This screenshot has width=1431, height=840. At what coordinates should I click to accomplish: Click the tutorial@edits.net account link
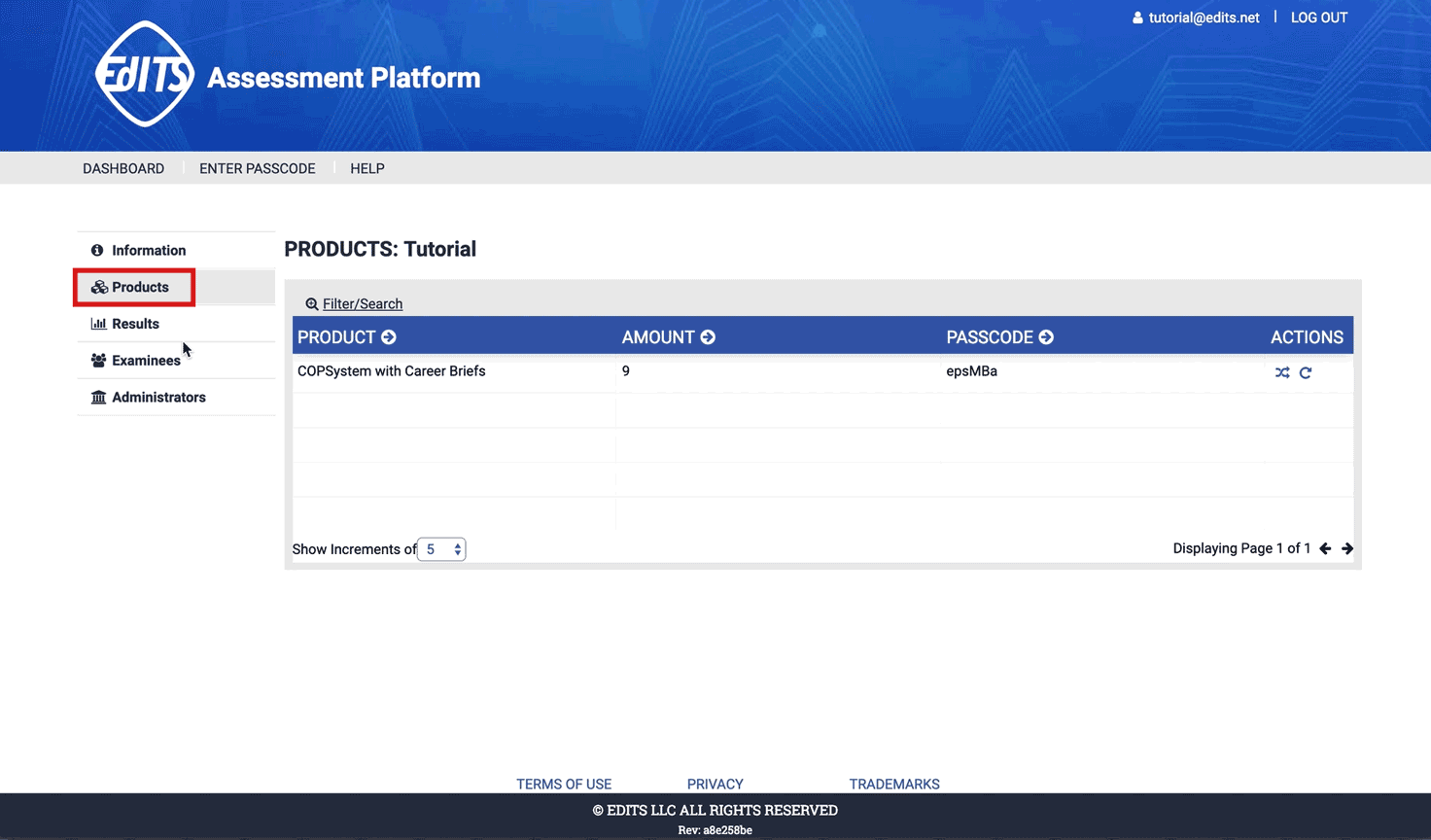[x=1204, y=17]
